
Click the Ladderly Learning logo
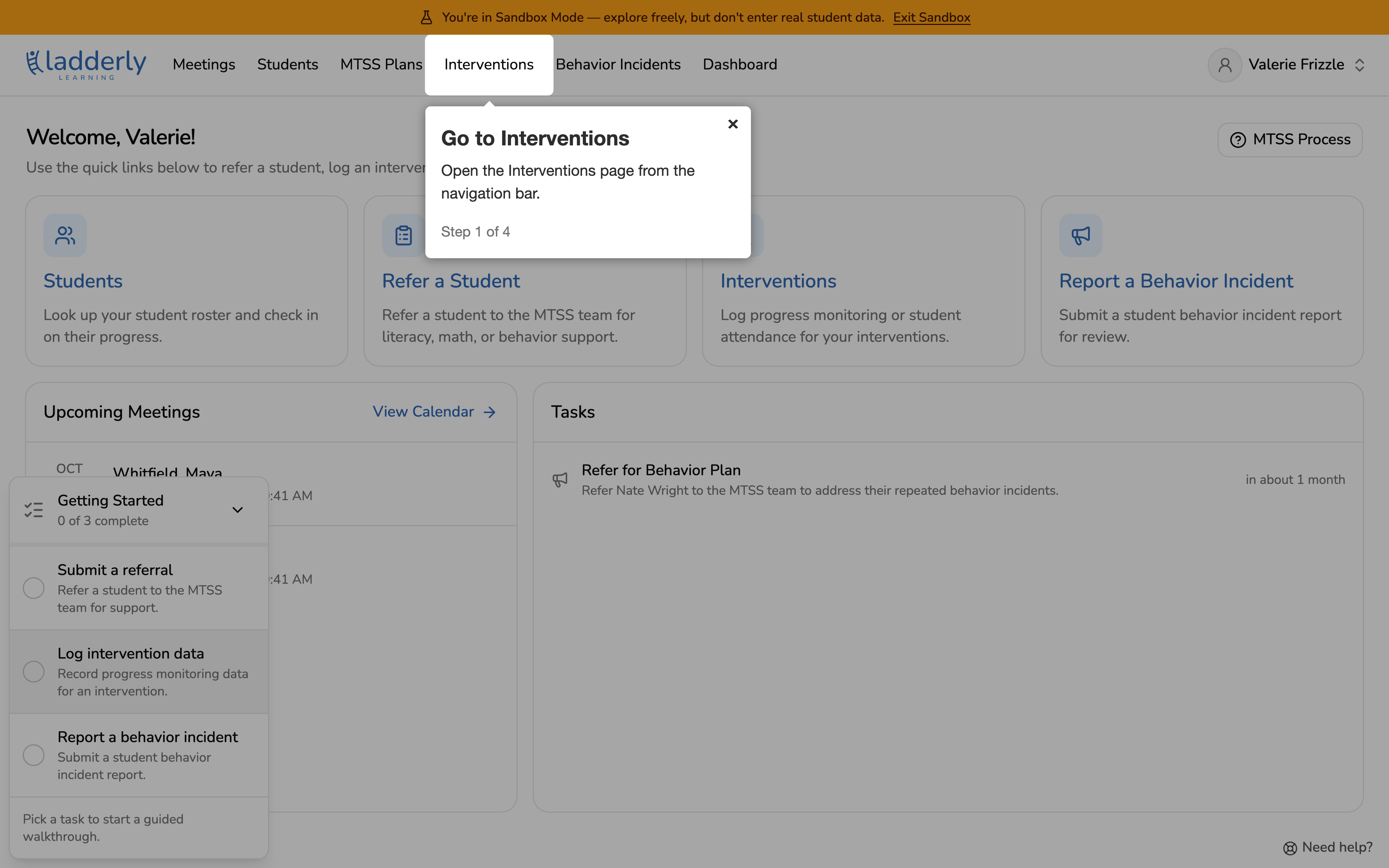click(x=86, y=65)
